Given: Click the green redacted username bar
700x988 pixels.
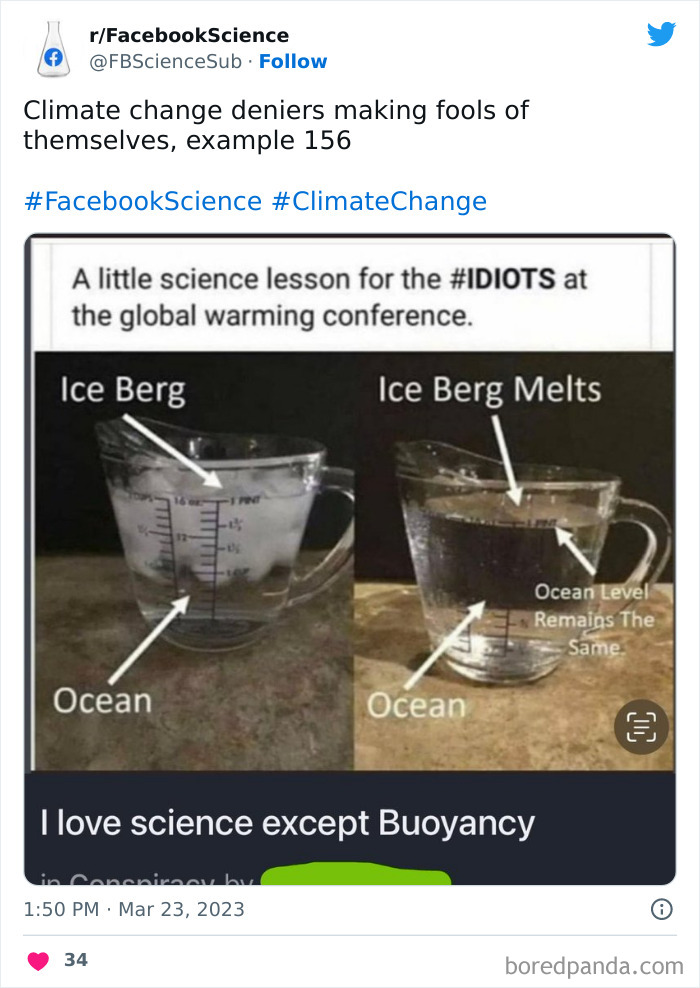Looking at the screenshot, I should pyautogui.click(x=355, y=876).
